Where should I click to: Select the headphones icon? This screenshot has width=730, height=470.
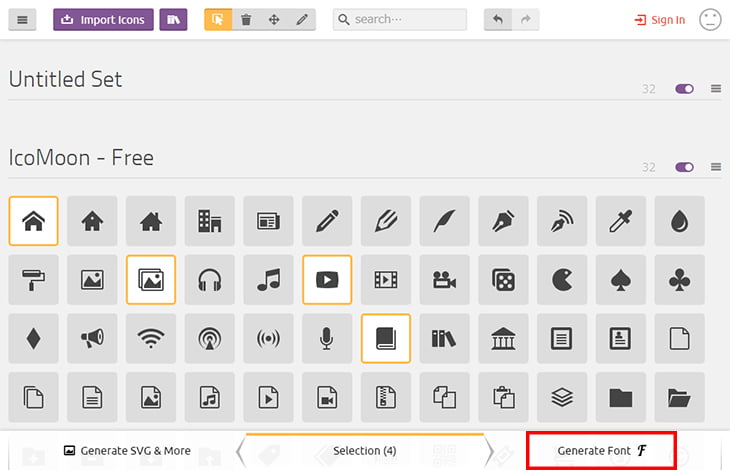(x=210, y=280)
